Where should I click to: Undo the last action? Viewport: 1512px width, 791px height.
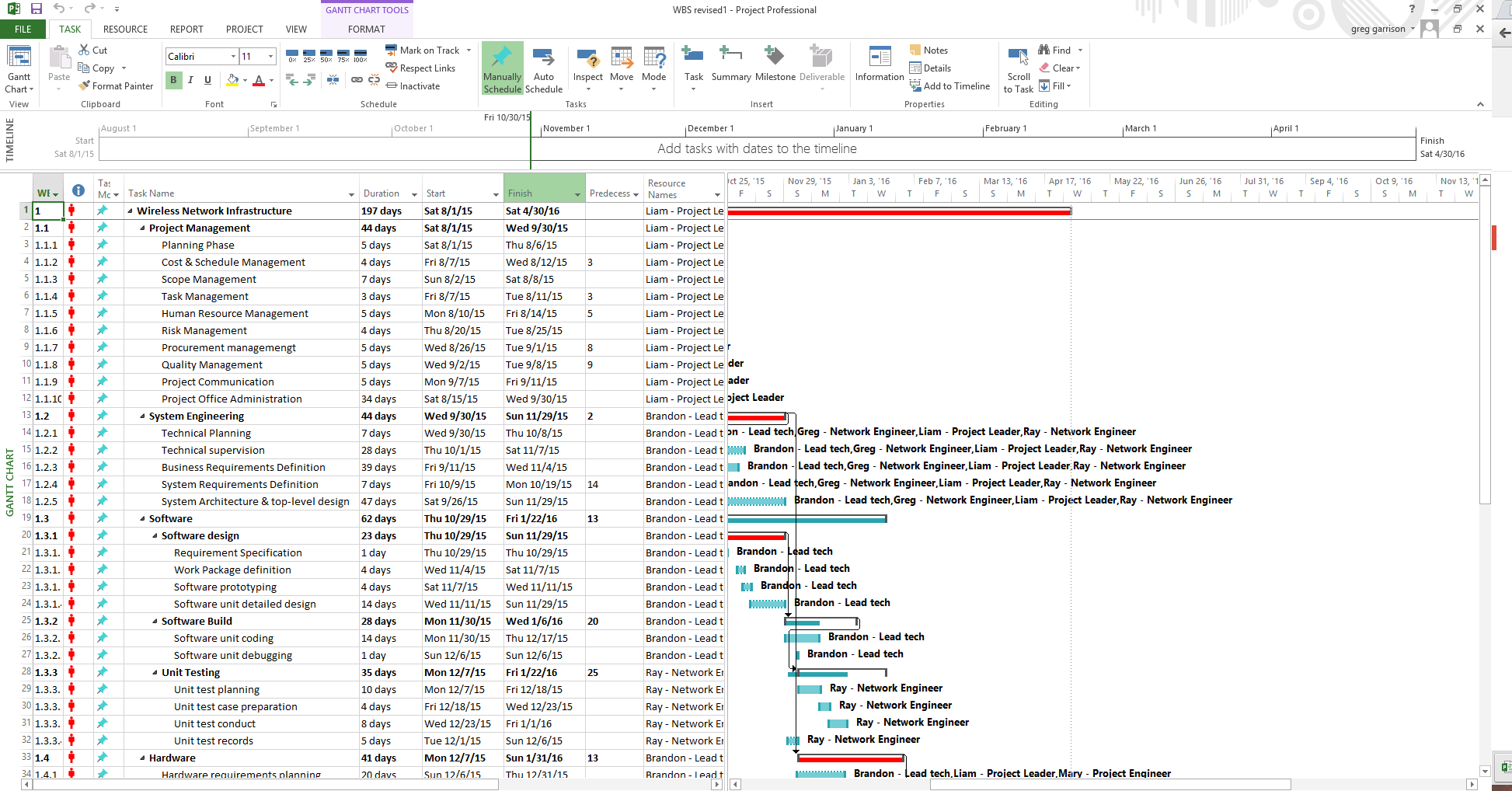59,9
